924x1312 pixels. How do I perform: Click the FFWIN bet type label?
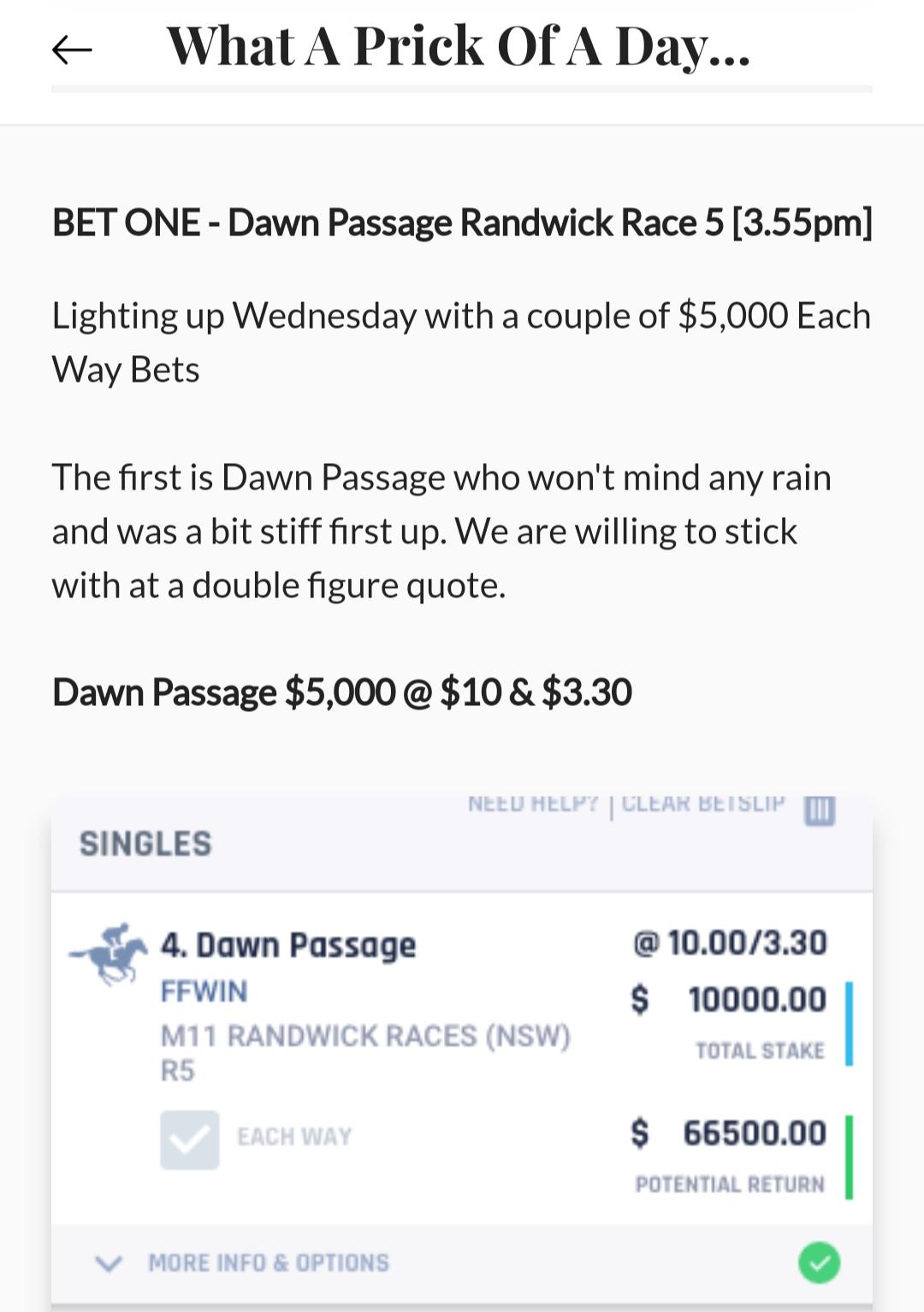204,991
